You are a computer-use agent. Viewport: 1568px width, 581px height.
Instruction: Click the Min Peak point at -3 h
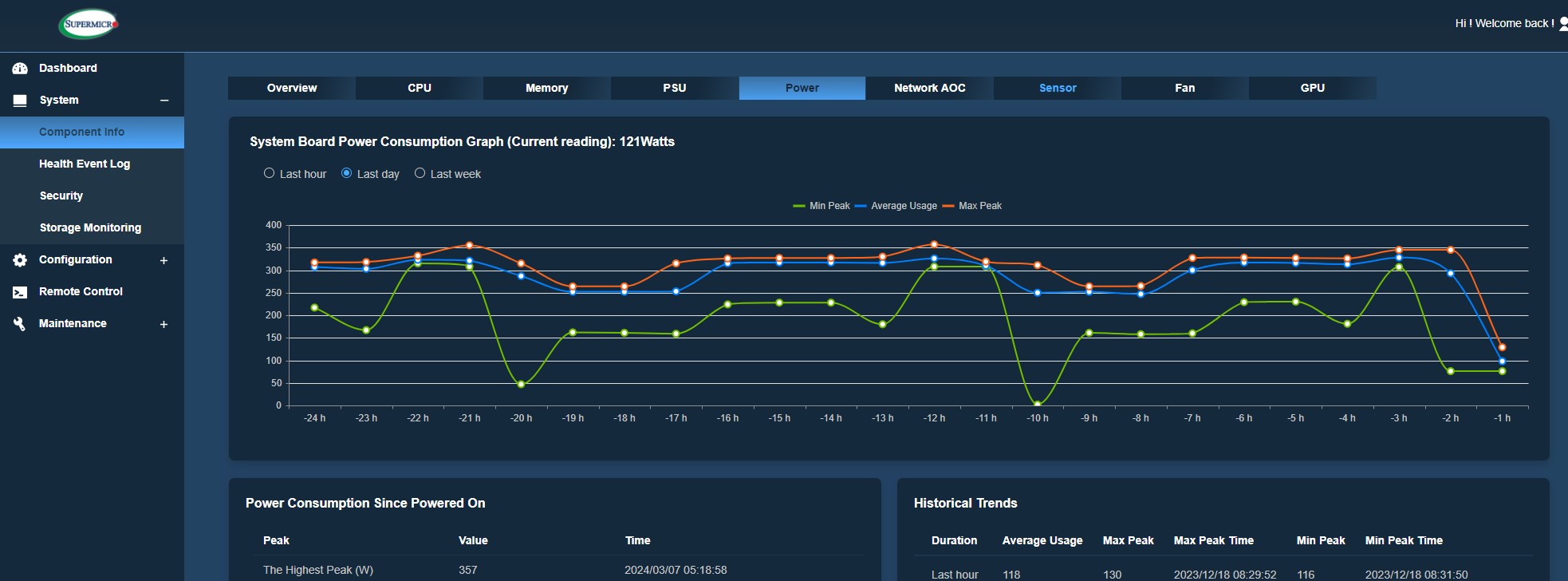(x=1399, y=267)
